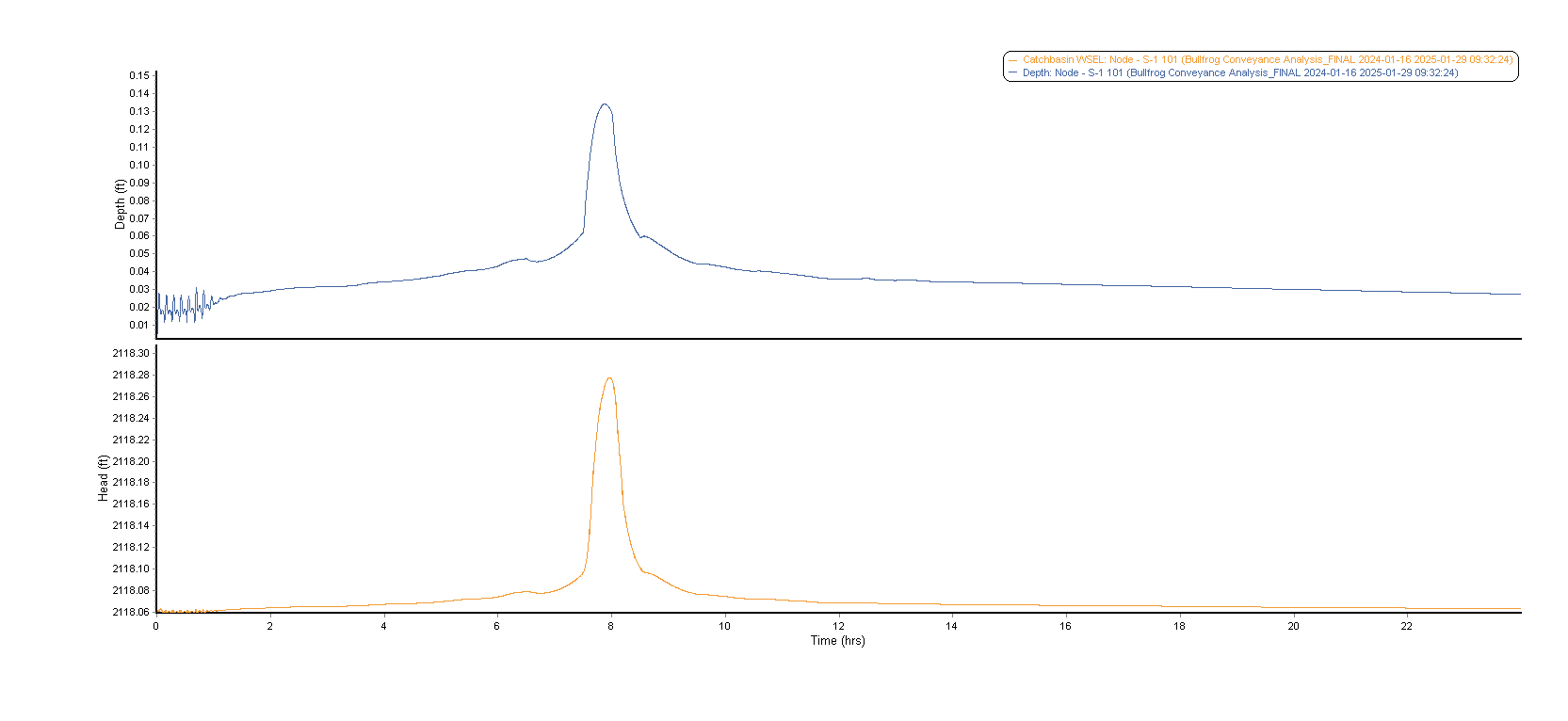Click the 2118.26 head axis tick label
The height and width of the screenshot is (721, 1568).
pyautogui.click(x=131, y=396)
